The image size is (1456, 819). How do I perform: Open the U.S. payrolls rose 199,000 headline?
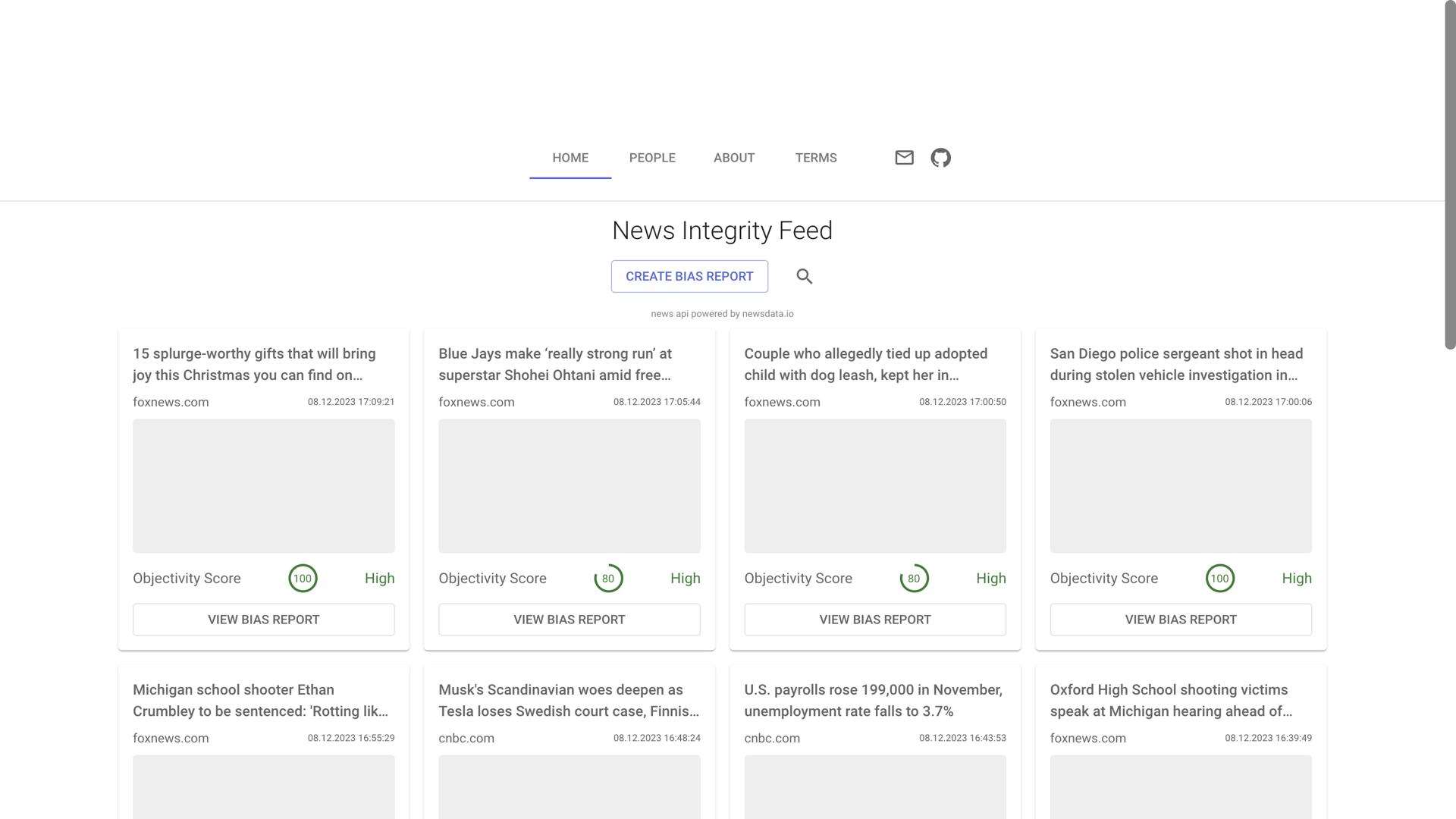[873, 701]
